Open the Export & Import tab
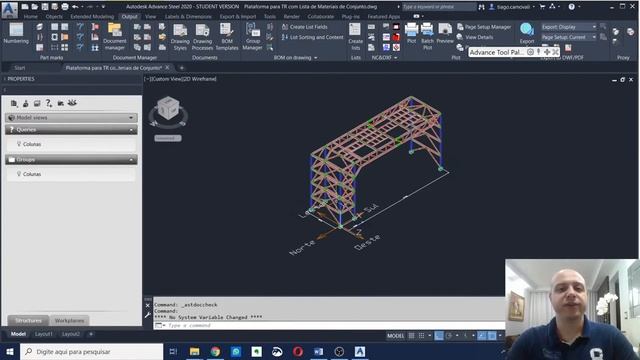This screenshot has width=640, height=360. [238, 17]
